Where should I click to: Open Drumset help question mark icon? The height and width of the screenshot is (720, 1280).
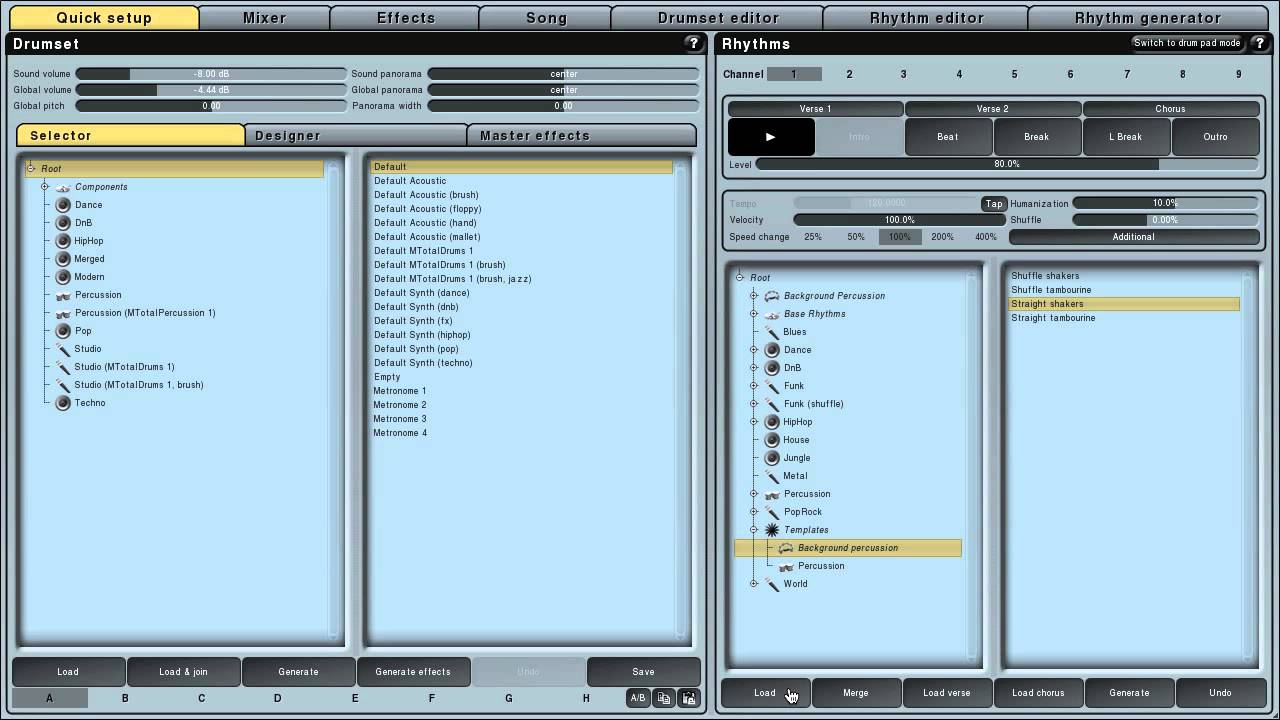tap(693, 43)
